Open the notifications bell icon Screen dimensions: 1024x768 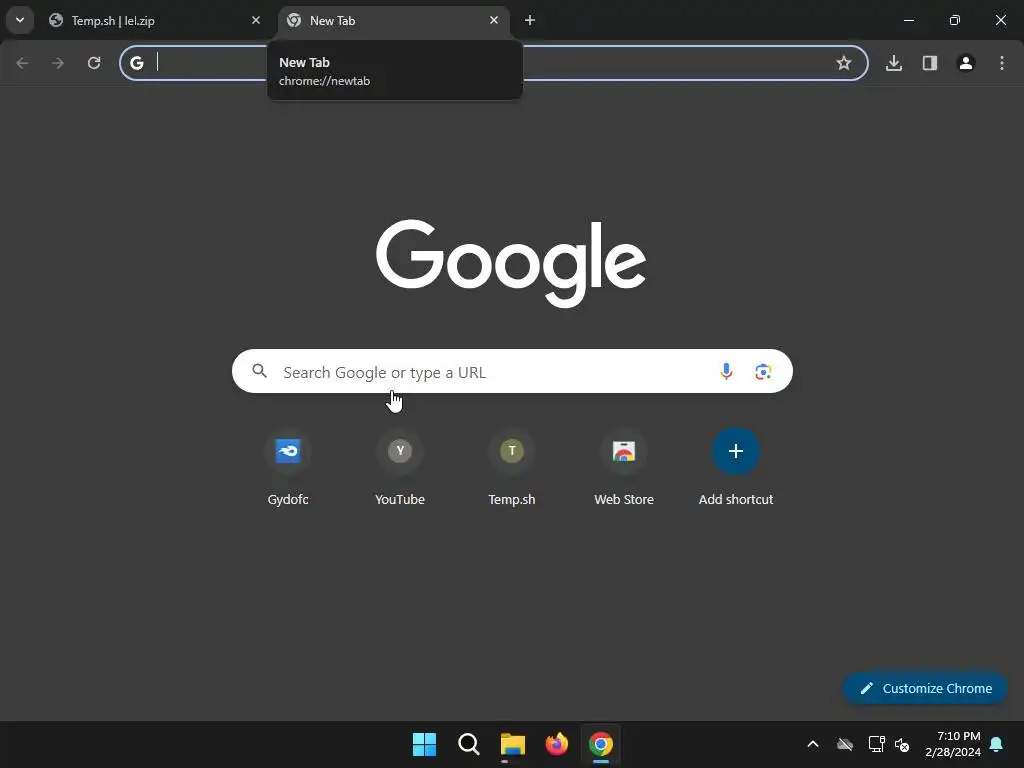pos(997,744)
